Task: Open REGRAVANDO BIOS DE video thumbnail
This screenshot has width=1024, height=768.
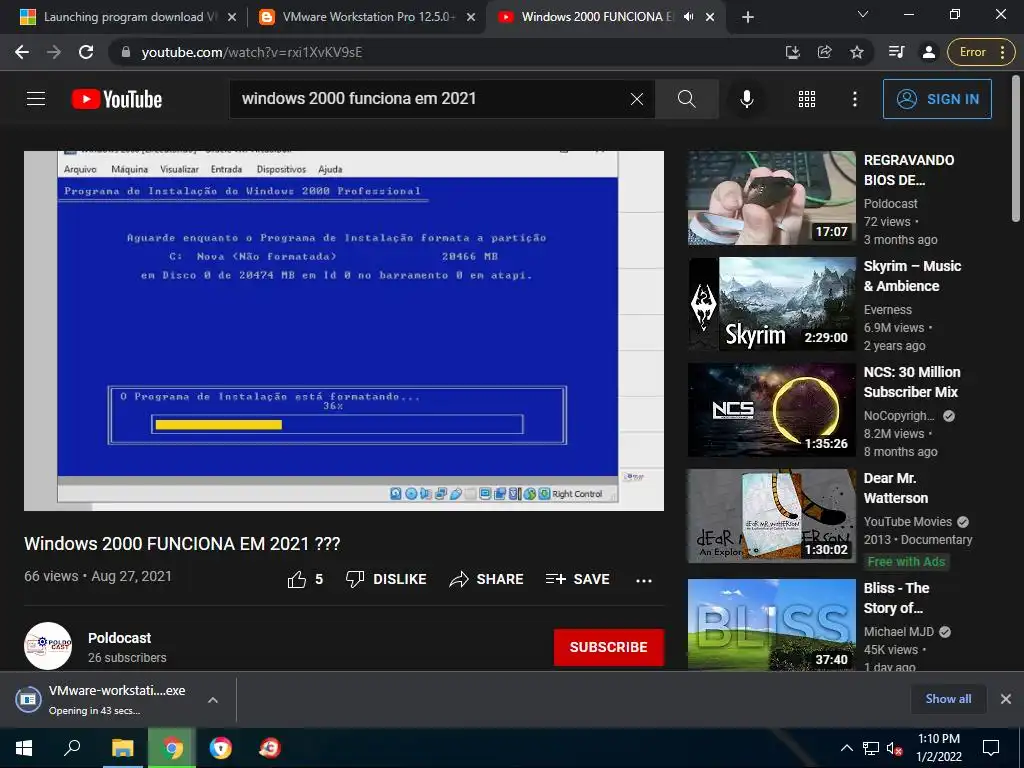Action: pos(772,198)
